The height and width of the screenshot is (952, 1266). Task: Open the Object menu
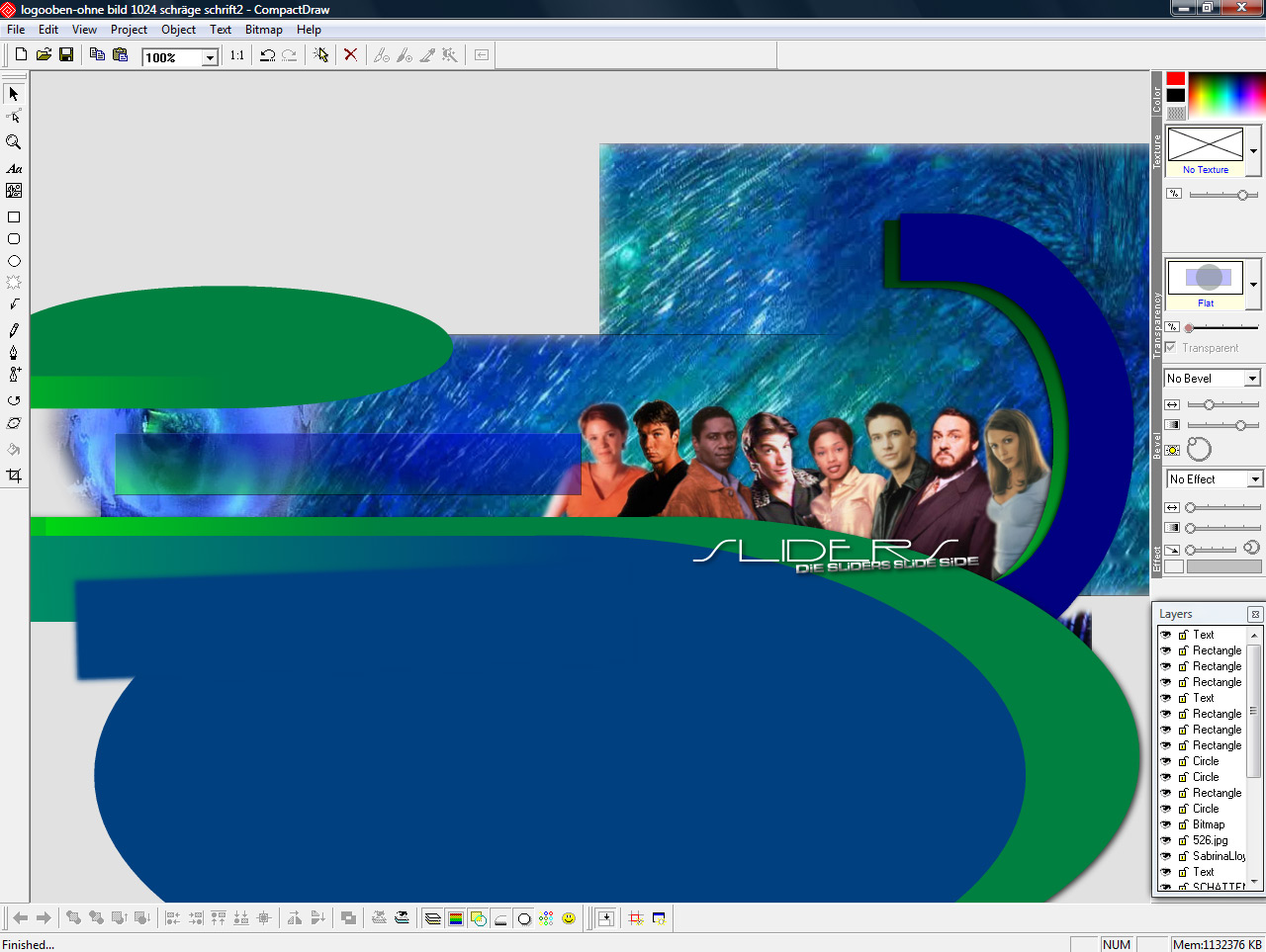(179, 30)
